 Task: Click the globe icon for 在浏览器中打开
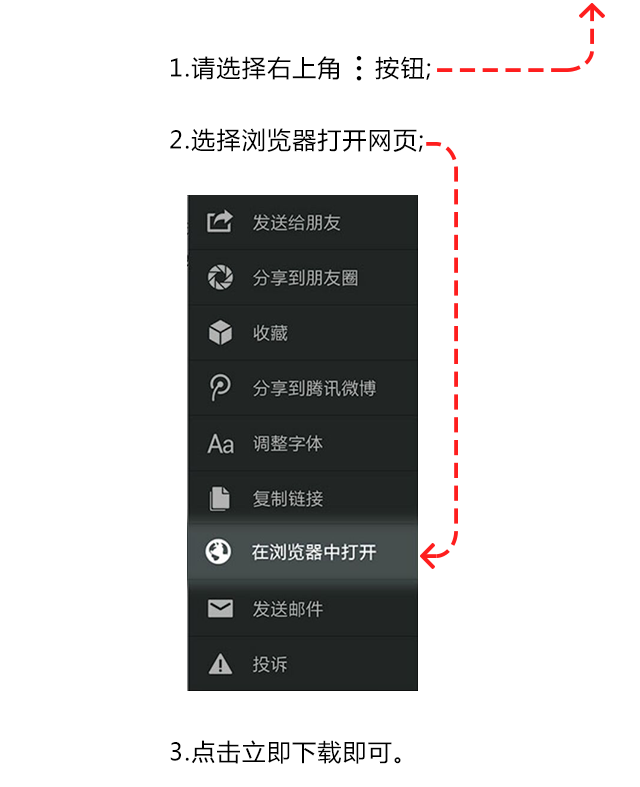coord(218,551)
